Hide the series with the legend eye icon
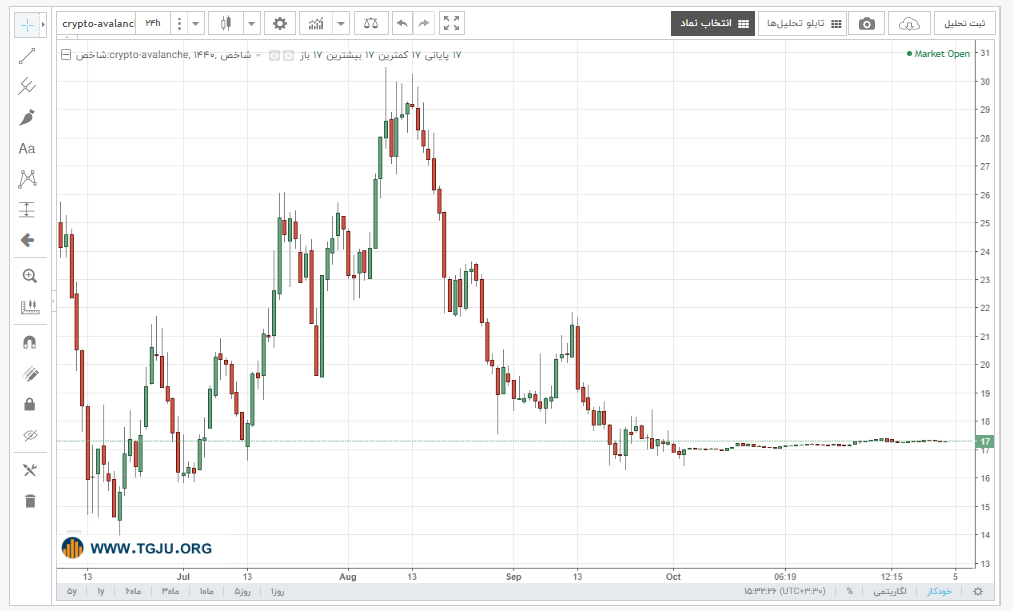Screen dimensions: 1013x611 pyautogui.click(x=275, y=56)
